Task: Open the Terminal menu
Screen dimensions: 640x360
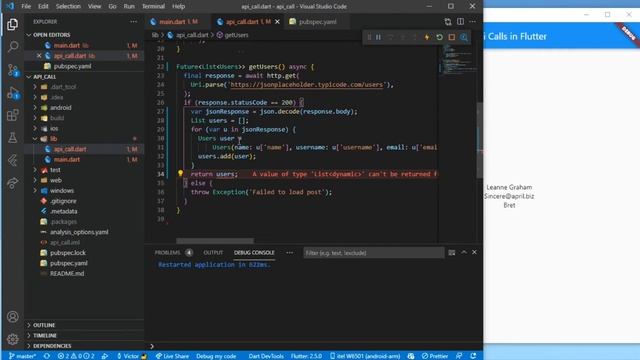Action: click(x=153, y=7)
